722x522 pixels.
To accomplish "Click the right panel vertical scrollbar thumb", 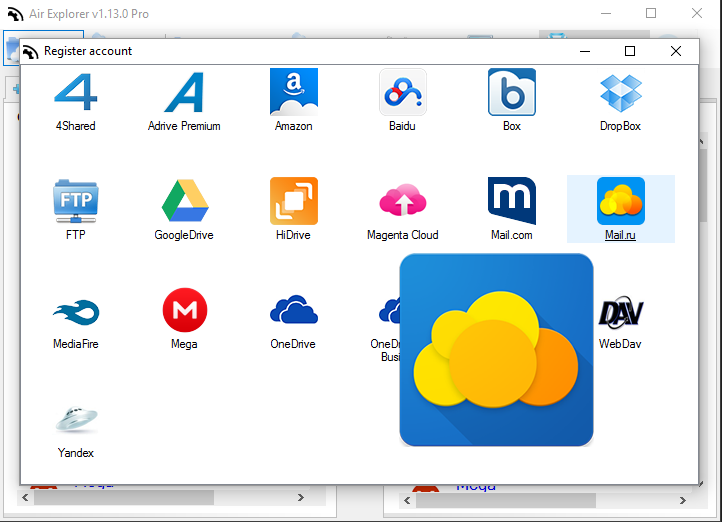I will pos(703,184).
